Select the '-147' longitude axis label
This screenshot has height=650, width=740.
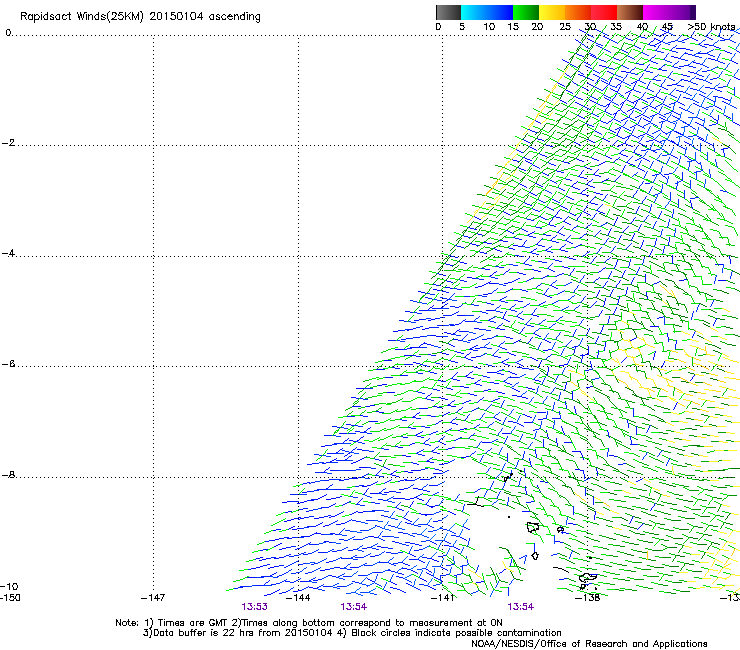[153, 598]
